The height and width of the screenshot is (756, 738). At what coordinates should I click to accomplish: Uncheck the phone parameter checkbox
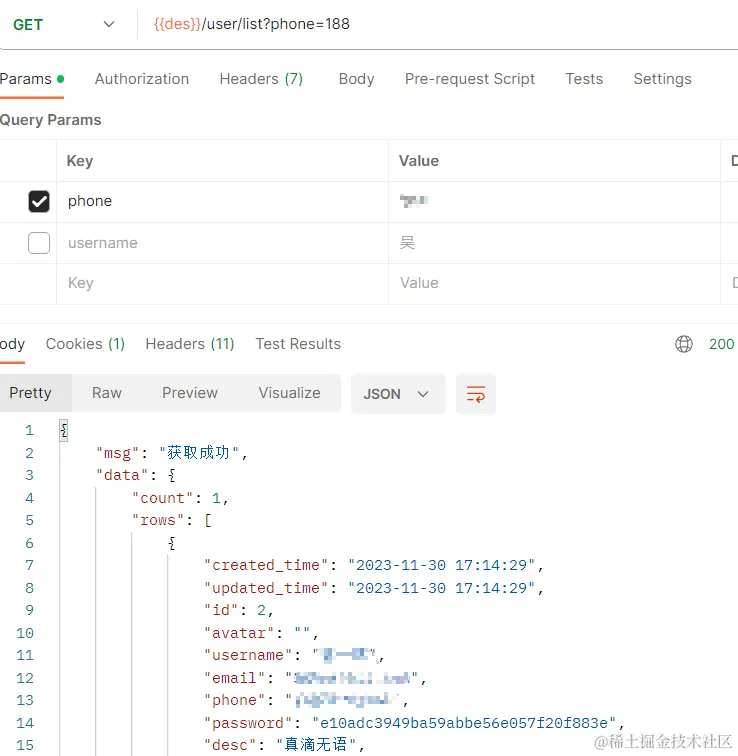pyautogui.click(x=39, y=202)
